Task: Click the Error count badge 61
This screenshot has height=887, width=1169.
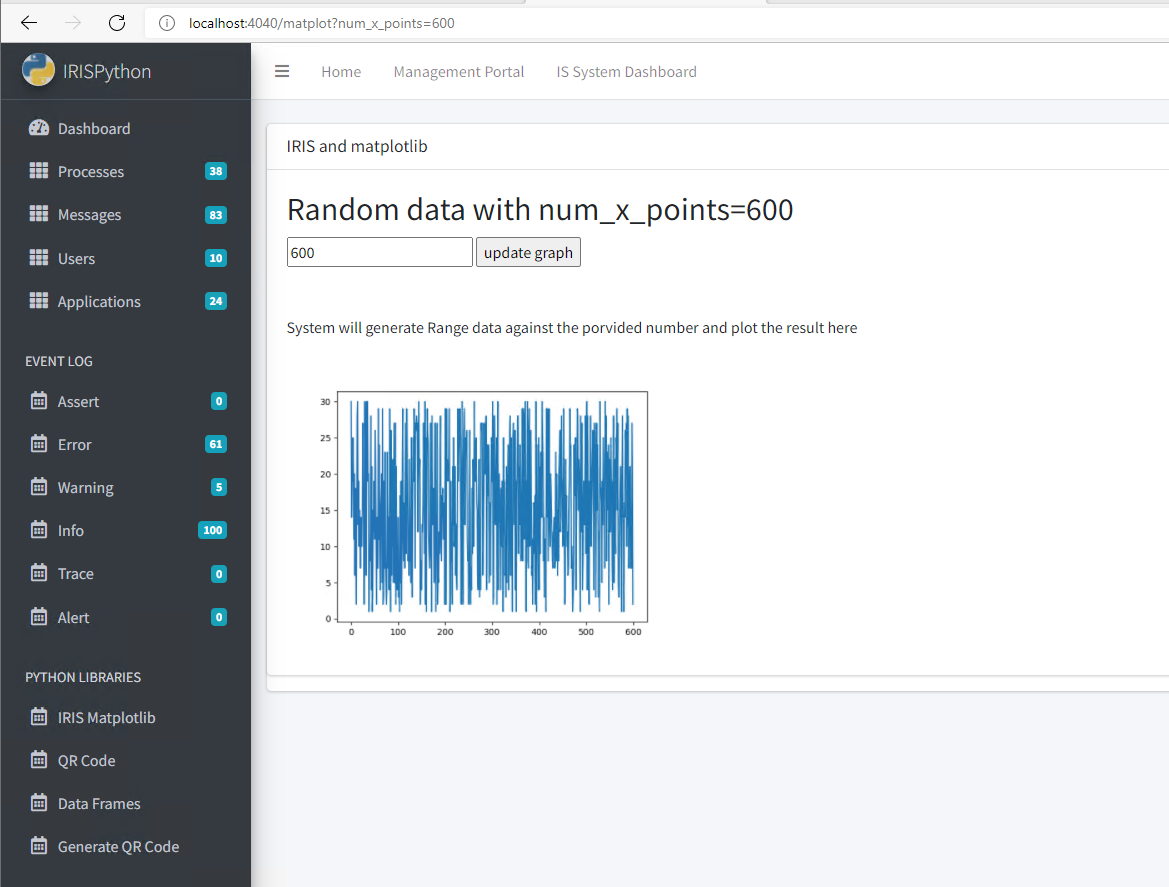Action: point(215,444)
